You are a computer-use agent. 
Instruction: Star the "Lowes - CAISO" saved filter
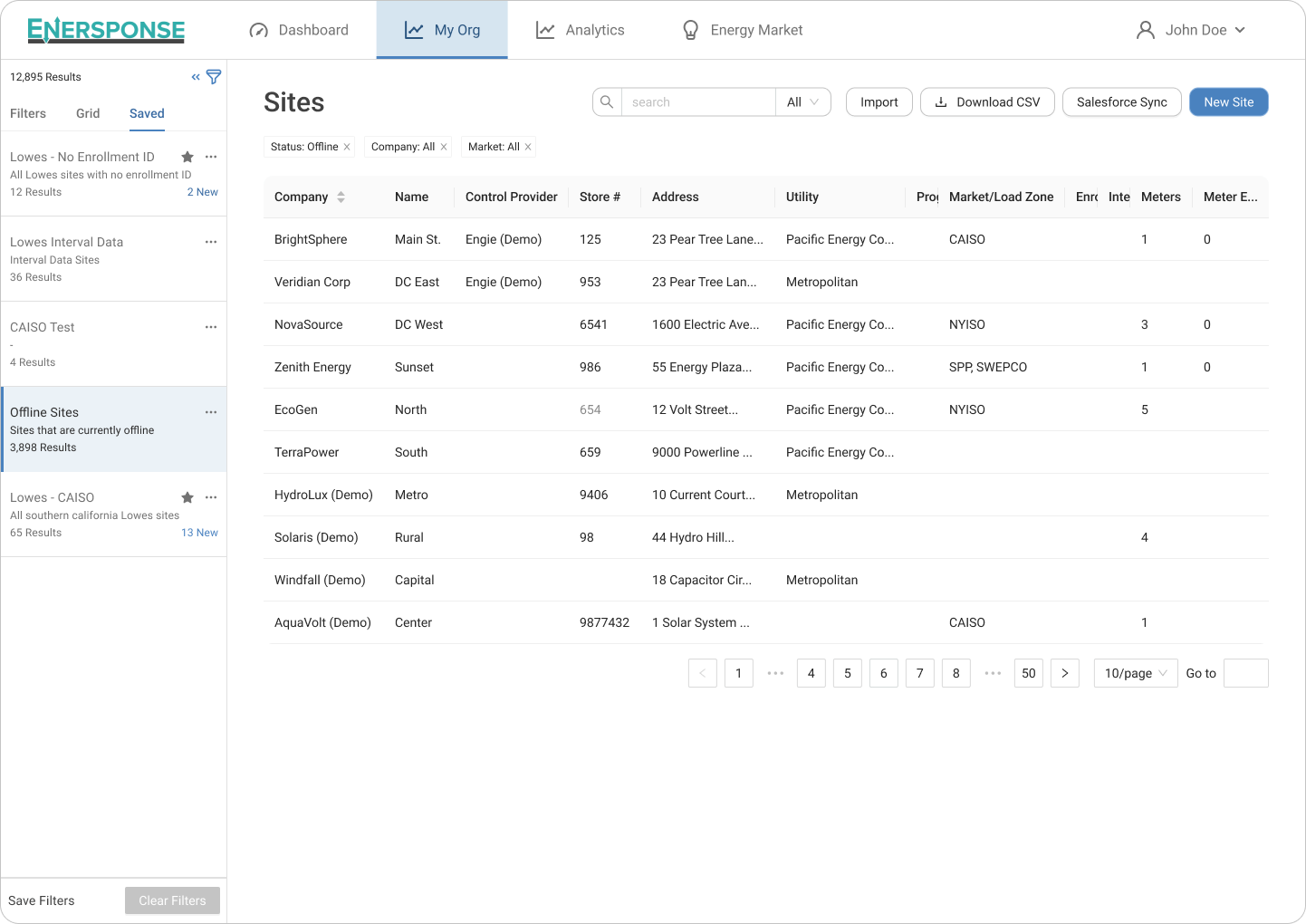[x=187, y=497]
